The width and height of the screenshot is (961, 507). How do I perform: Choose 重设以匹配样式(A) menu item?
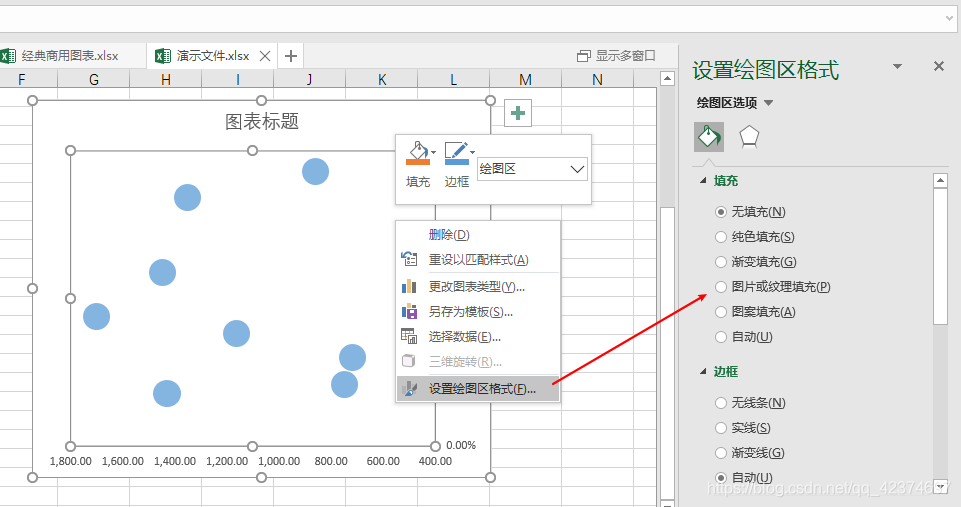[x=478, y=259]
